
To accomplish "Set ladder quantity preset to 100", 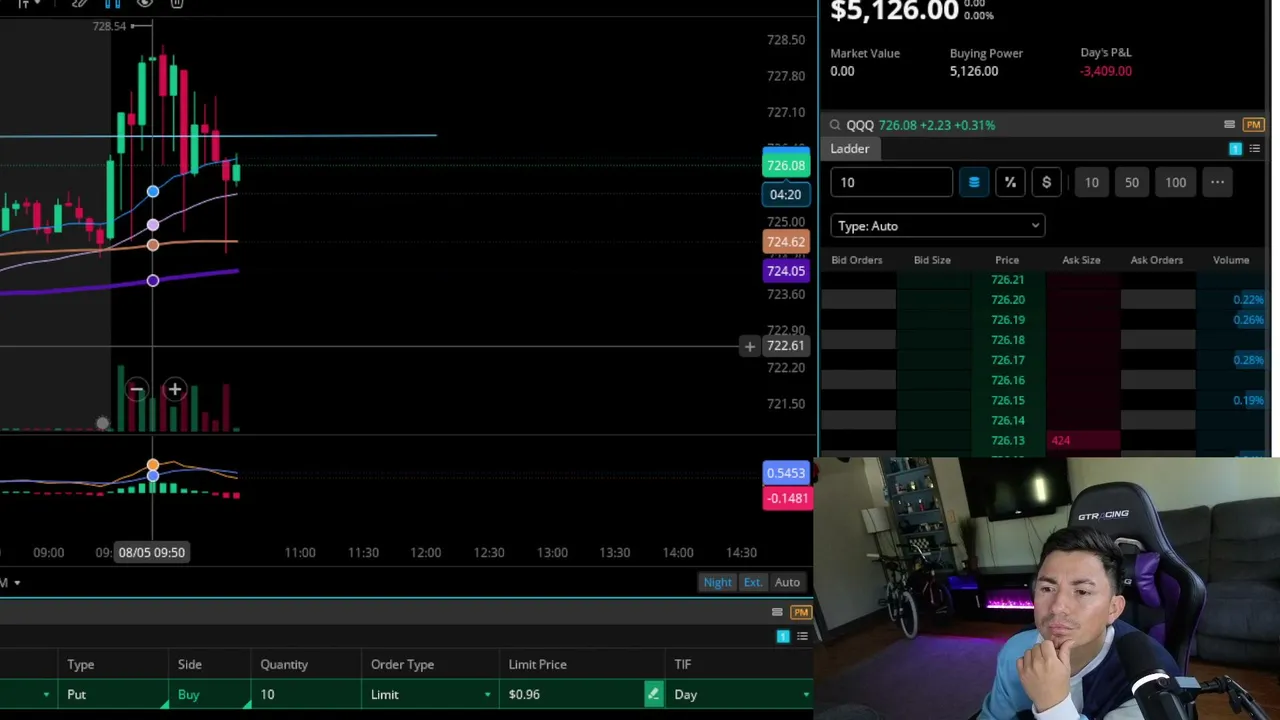I will click(x=1175, y=182).
